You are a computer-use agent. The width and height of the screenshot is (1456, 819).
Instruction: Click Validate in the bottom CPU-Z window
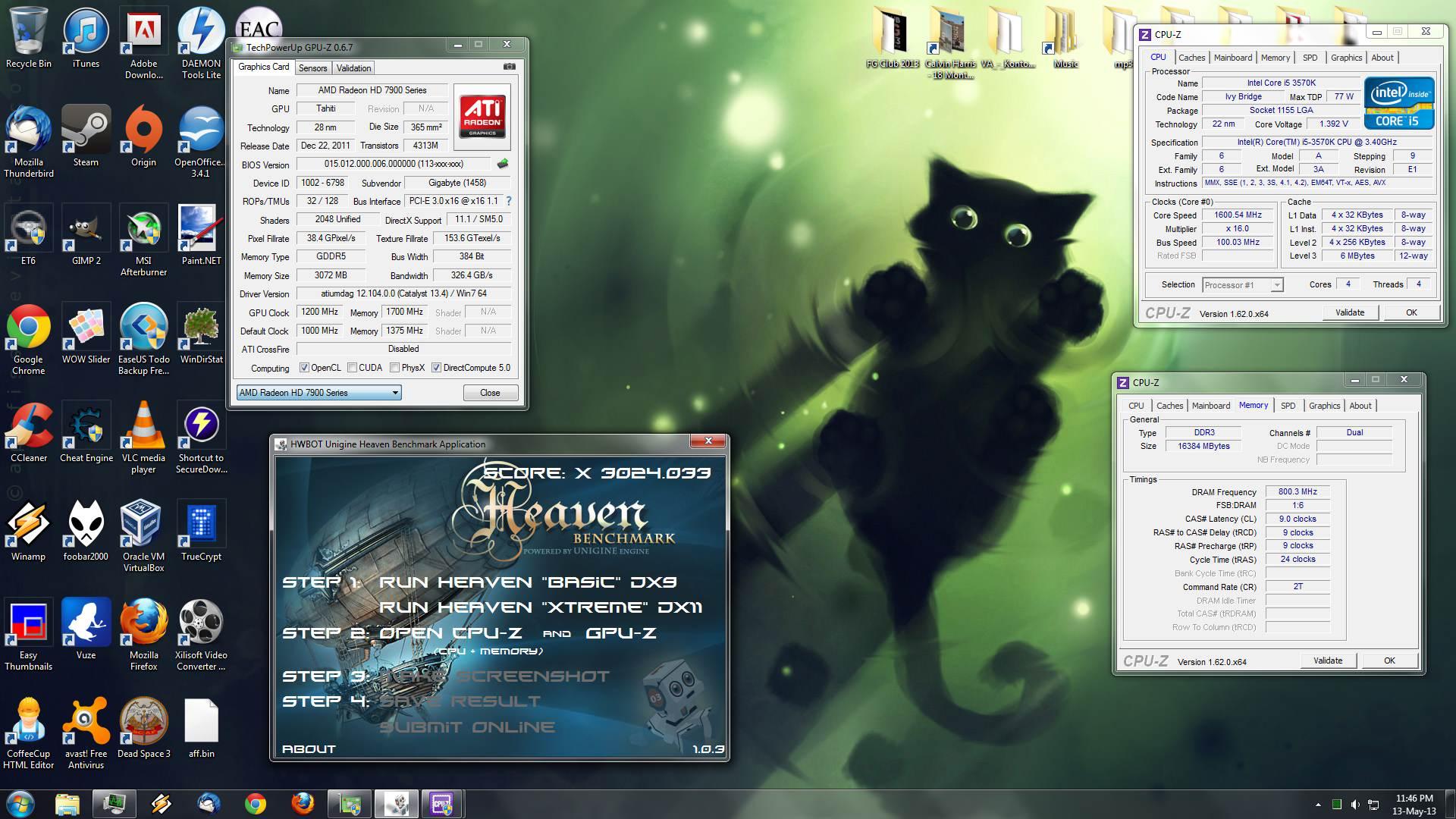point(1327,661)
